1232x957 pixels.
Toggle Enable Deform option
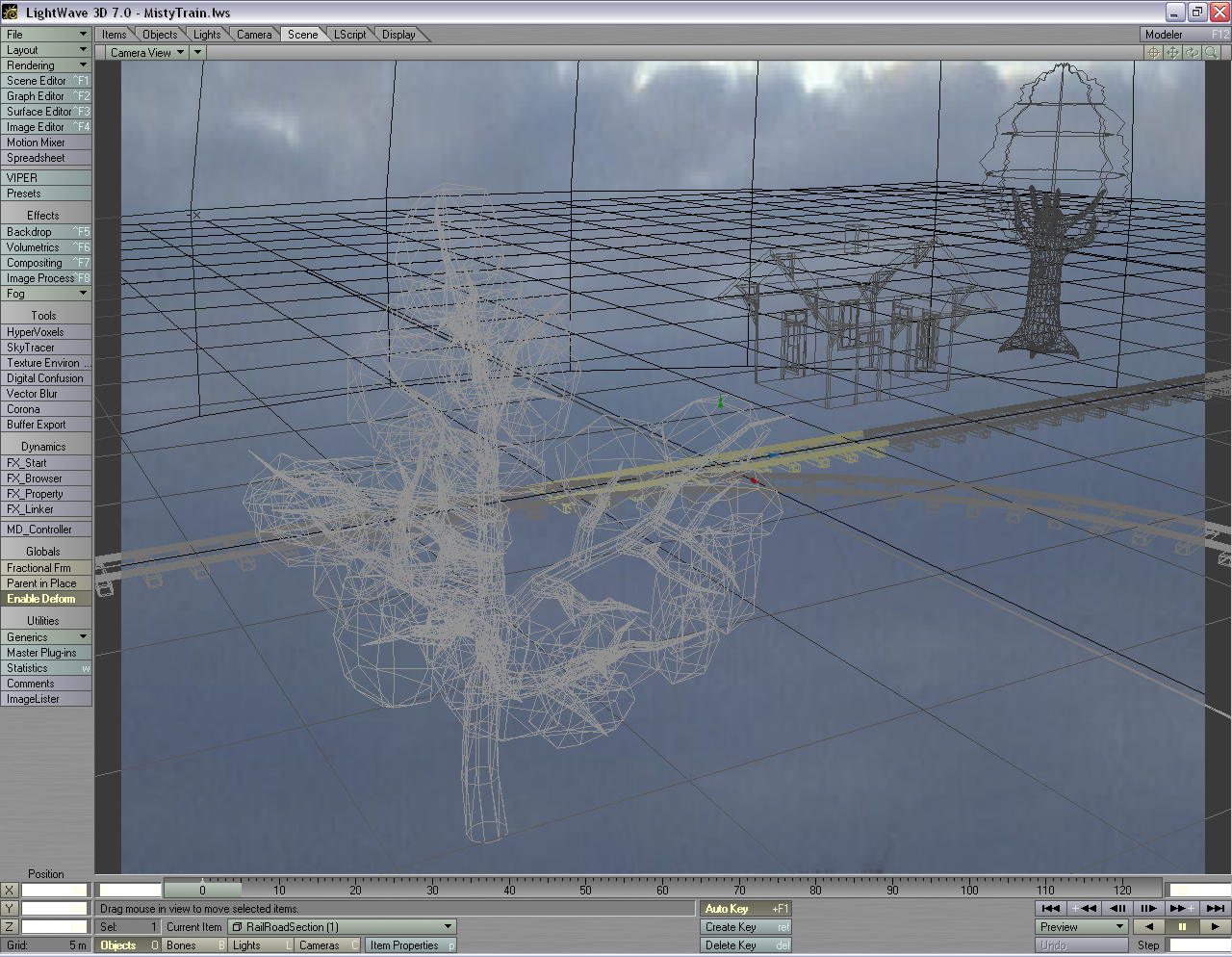pyautogui.click(x=45, y=599)
